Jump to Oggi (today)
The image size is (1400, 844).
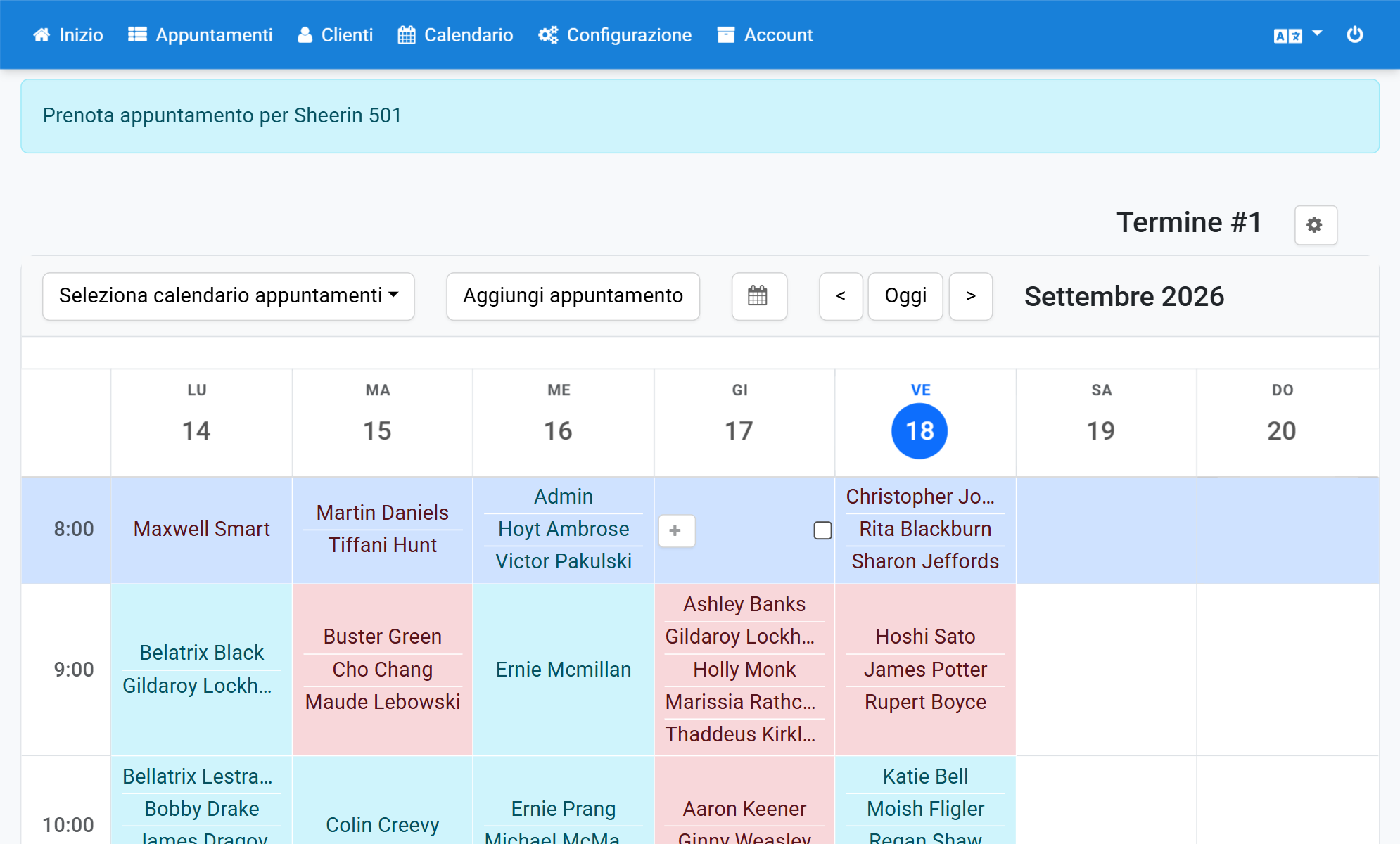click(x=905, y=296)
